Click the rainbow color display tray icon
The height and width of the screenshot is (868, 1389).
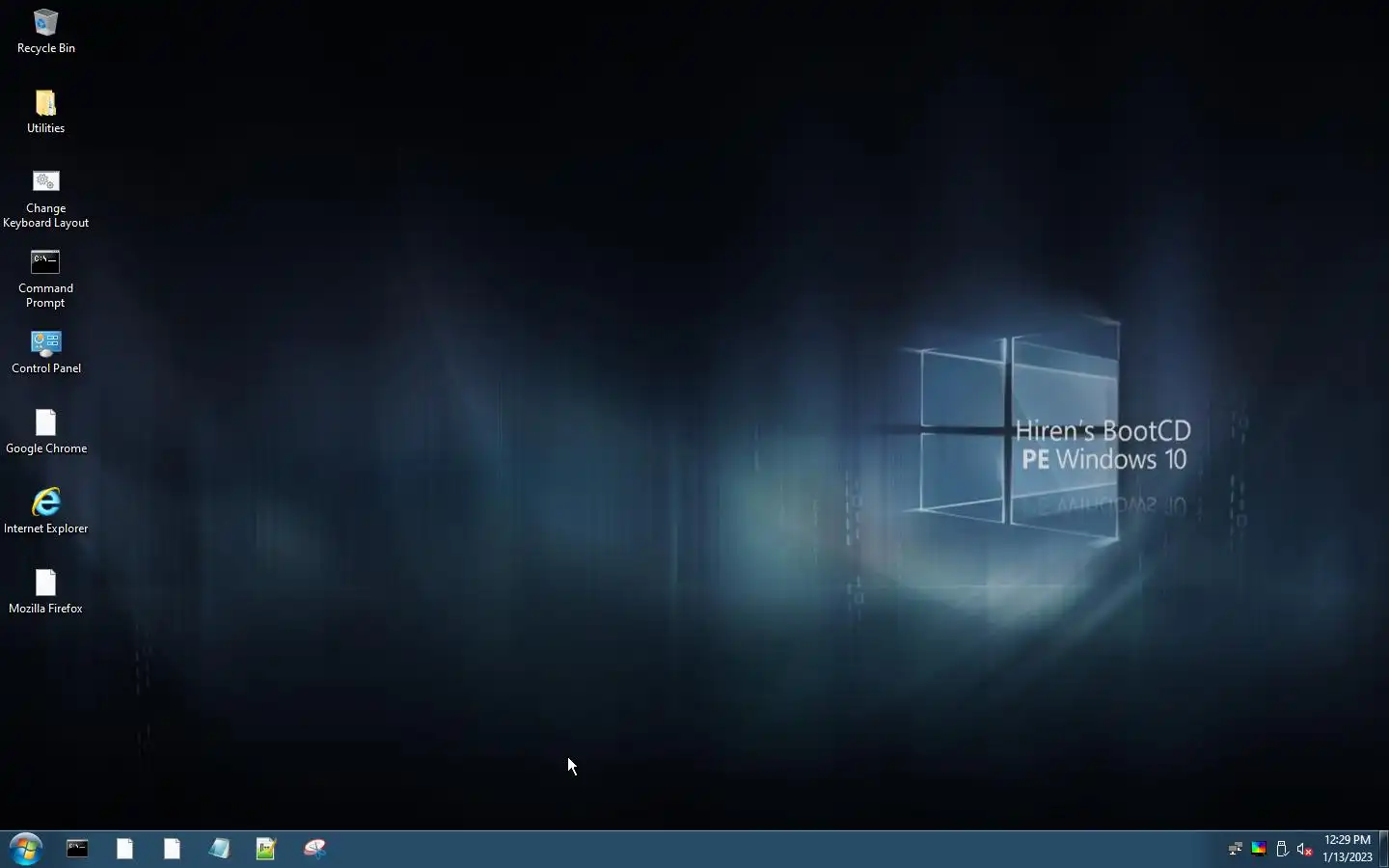(1258, 850)
